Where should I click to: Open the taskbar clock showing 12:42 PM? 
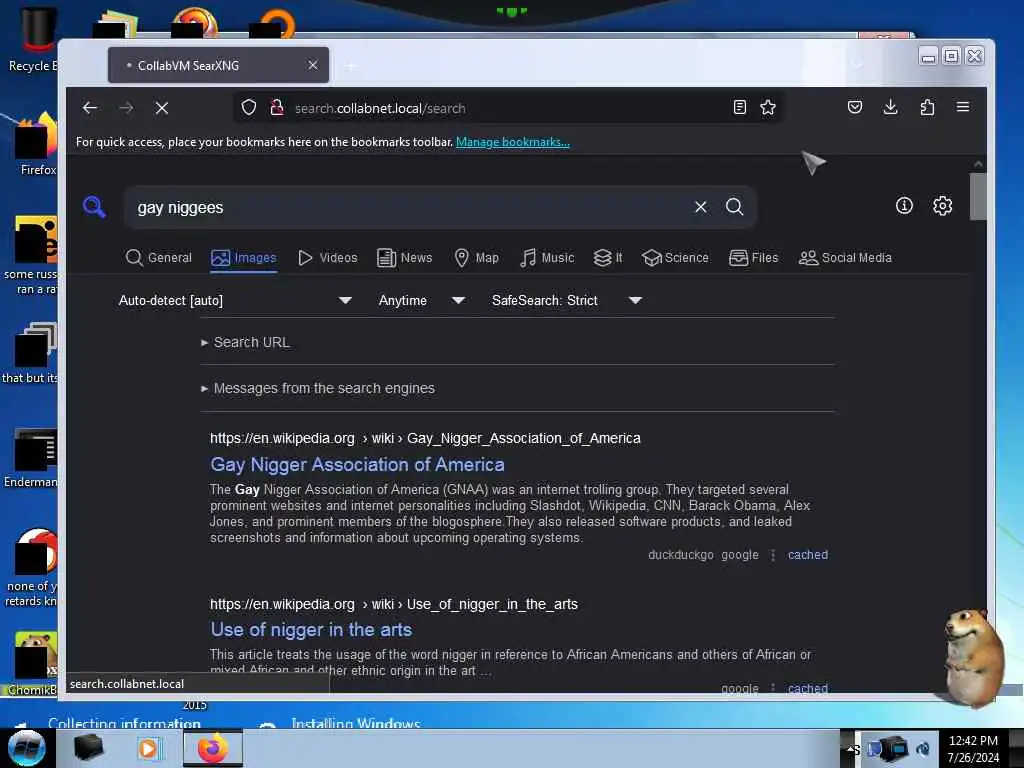pos(973,749)
